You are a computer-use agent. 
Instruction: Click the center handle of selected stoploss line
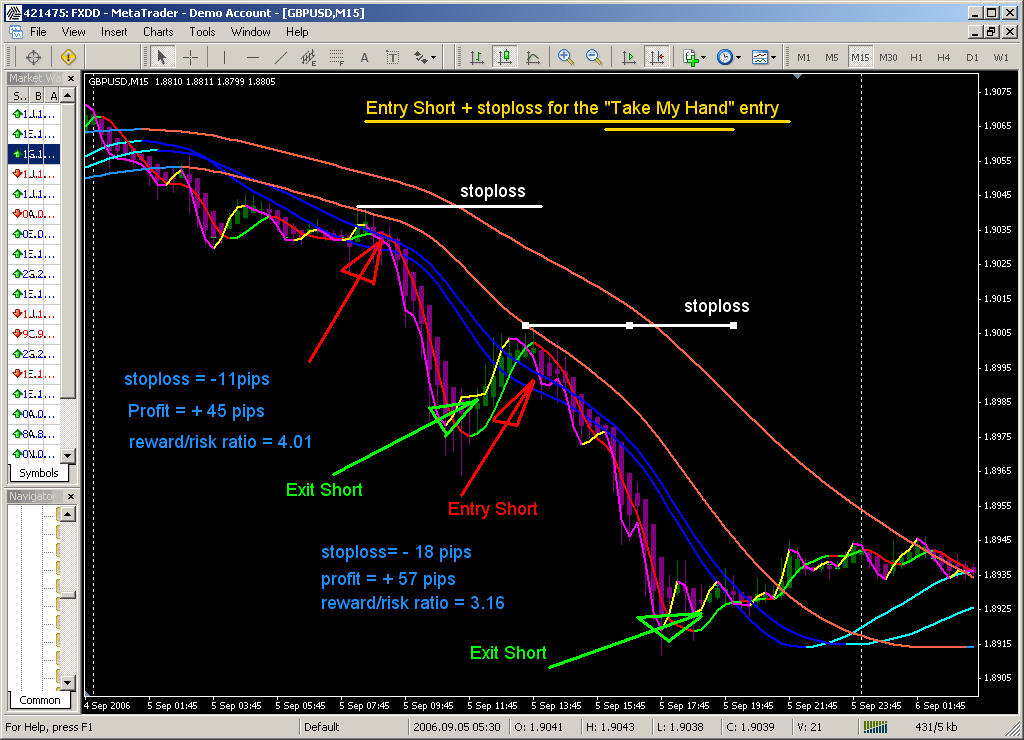(630, 325)
